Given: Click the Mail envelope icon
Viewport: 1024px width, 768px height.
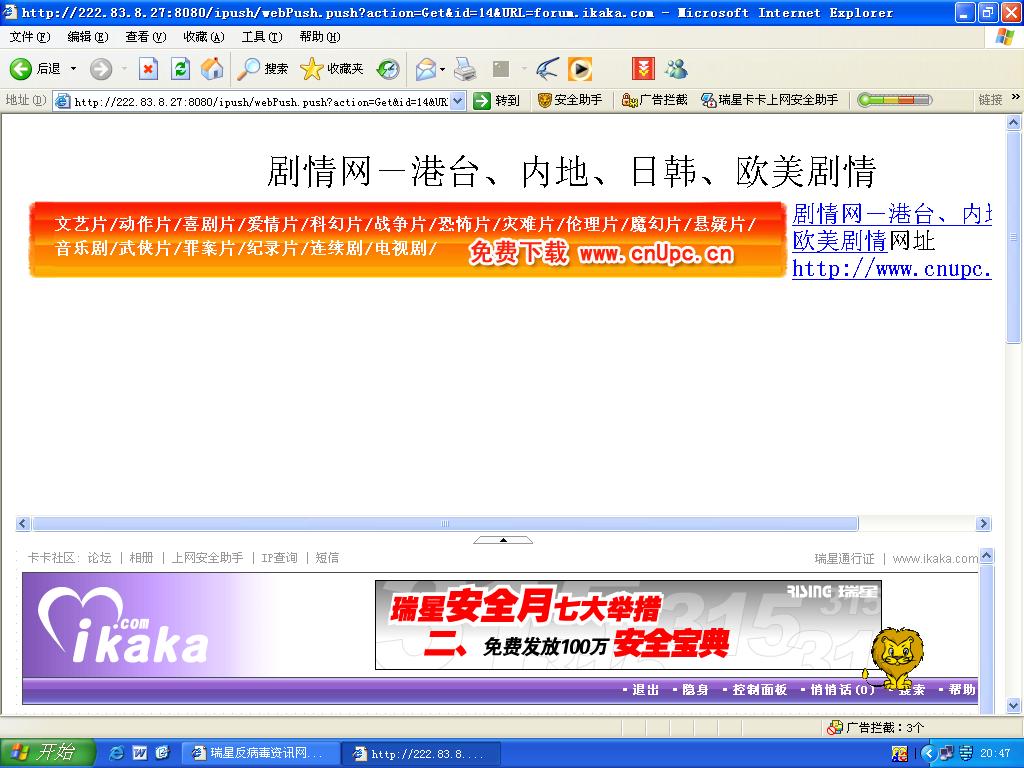Looking at the screenshot, I should [x=425, y=69].
